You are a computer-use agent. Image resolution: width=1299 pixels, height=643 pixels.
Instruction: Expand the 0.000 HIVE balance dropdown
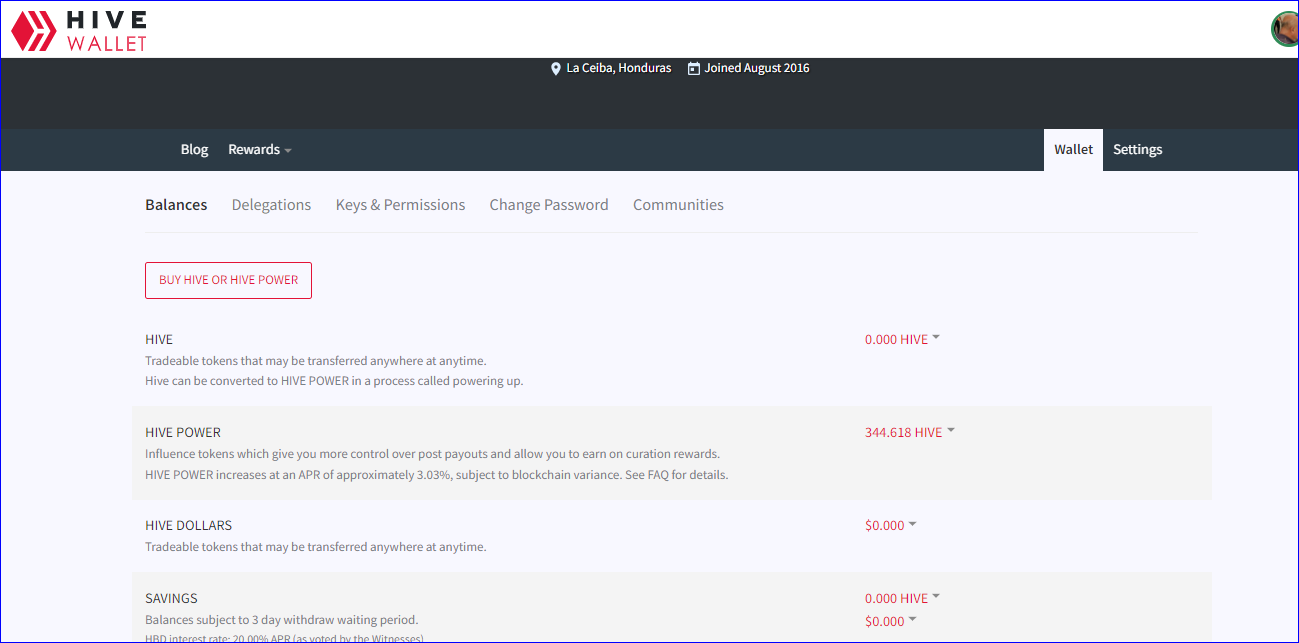(902, 339)
